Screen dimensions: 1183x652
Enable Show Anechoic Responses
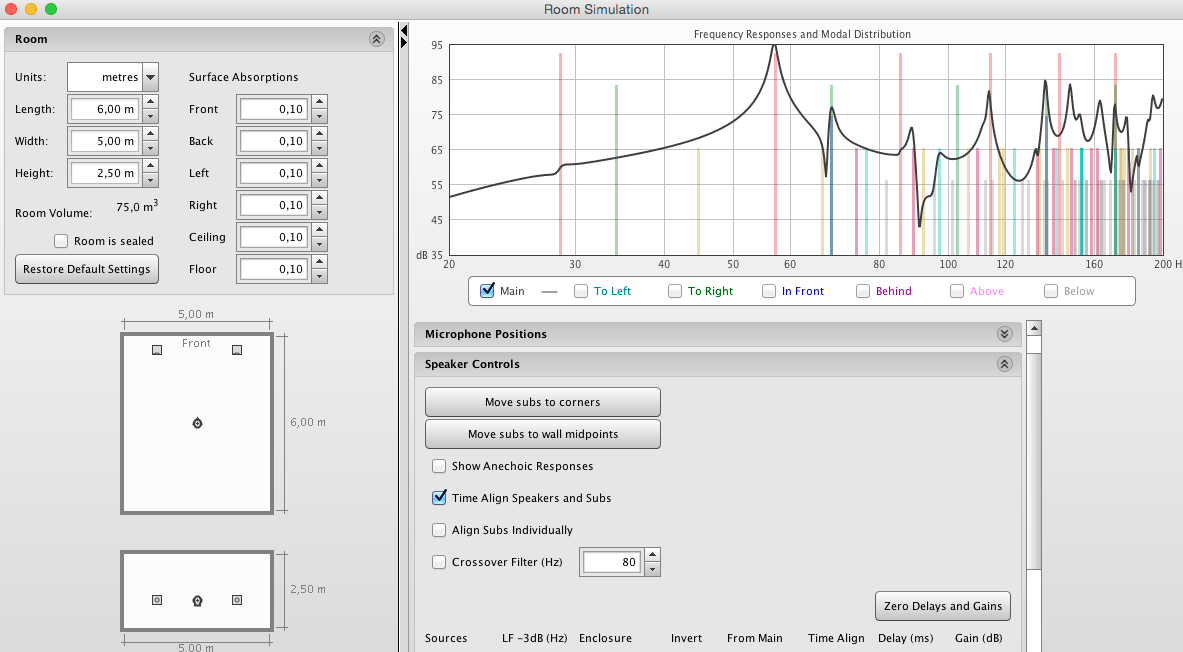point(439,466)
